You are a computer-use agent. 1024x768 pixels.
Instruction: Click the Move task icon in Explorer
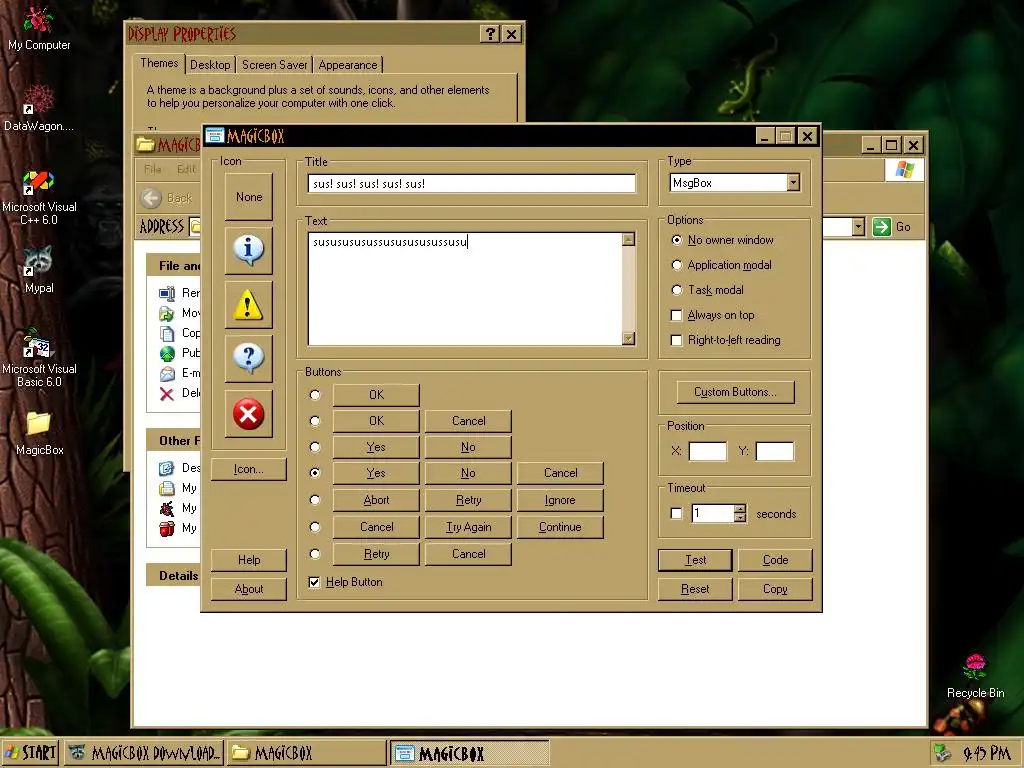[167, 313]
